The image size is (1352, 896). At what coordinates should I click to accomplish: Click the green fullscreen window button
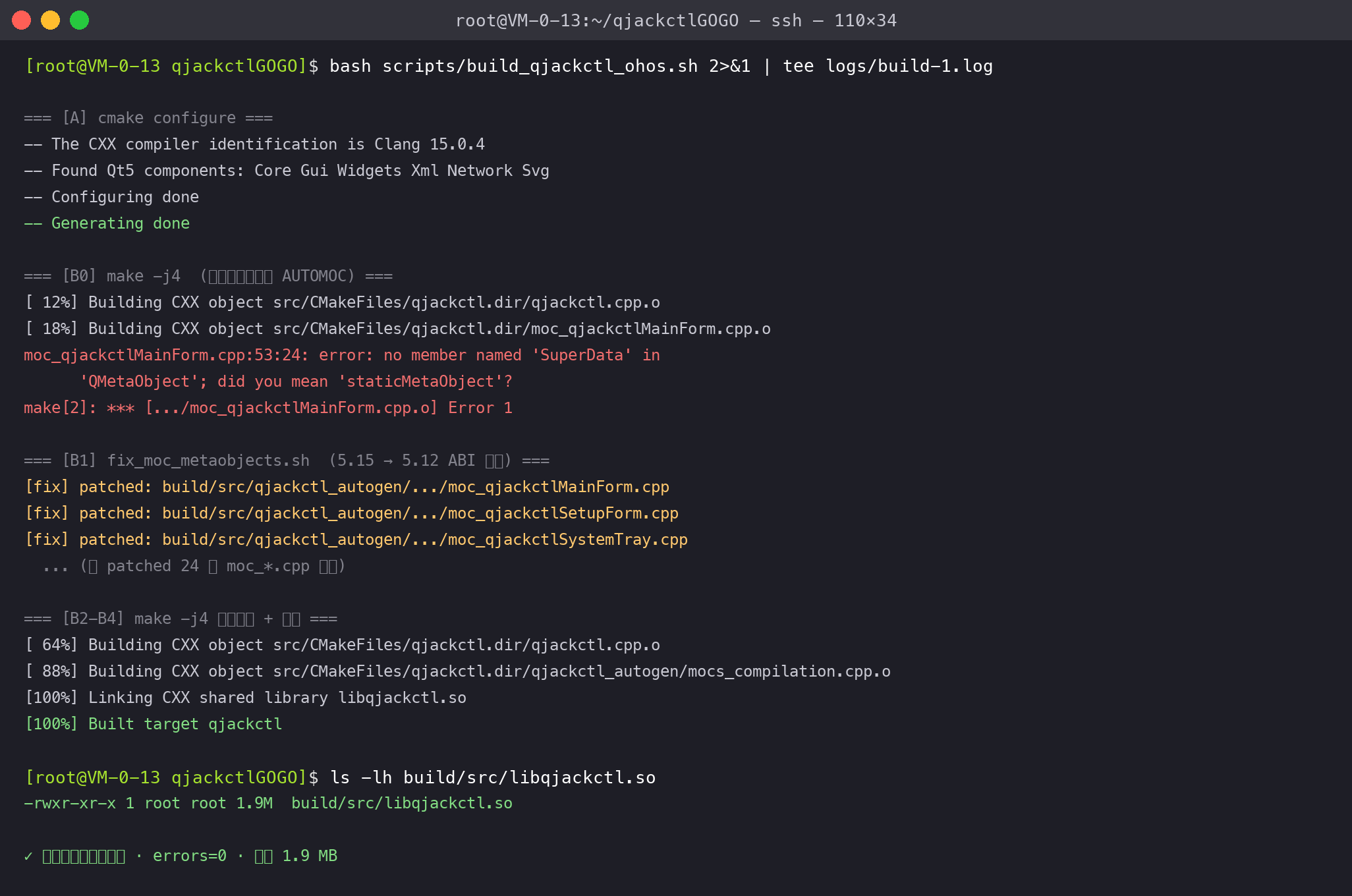pos(80,20)
